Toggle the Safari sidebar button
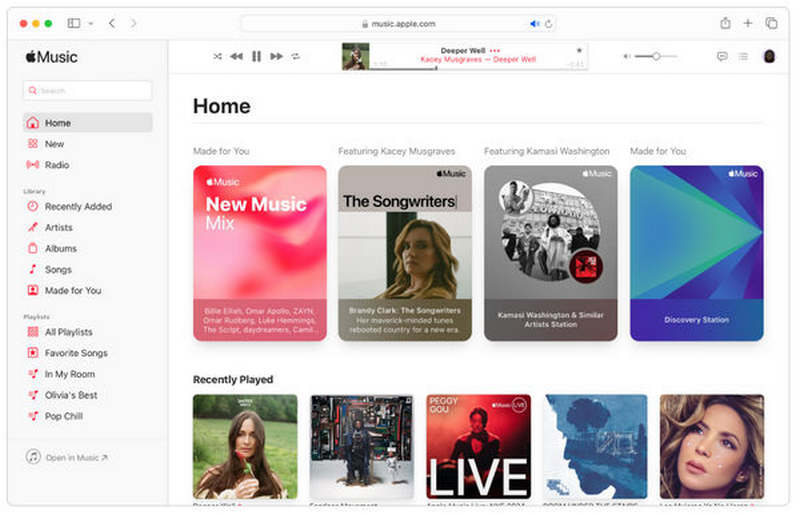 pos(74,23)
